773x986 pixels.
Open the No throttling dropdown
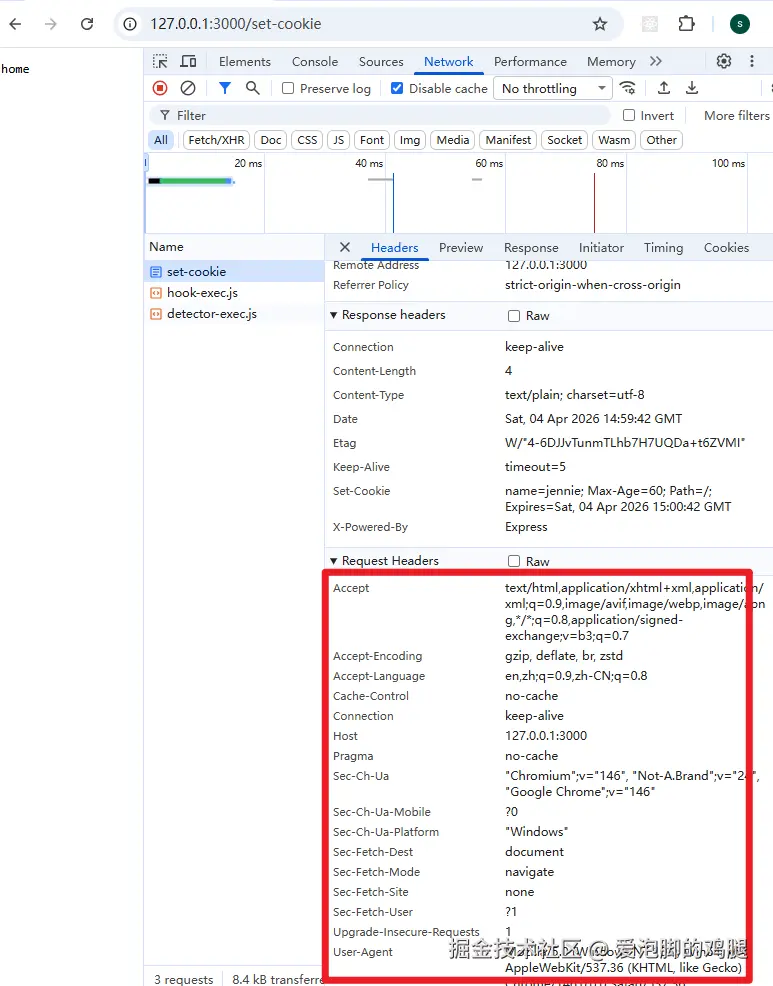tap(553, 89)
